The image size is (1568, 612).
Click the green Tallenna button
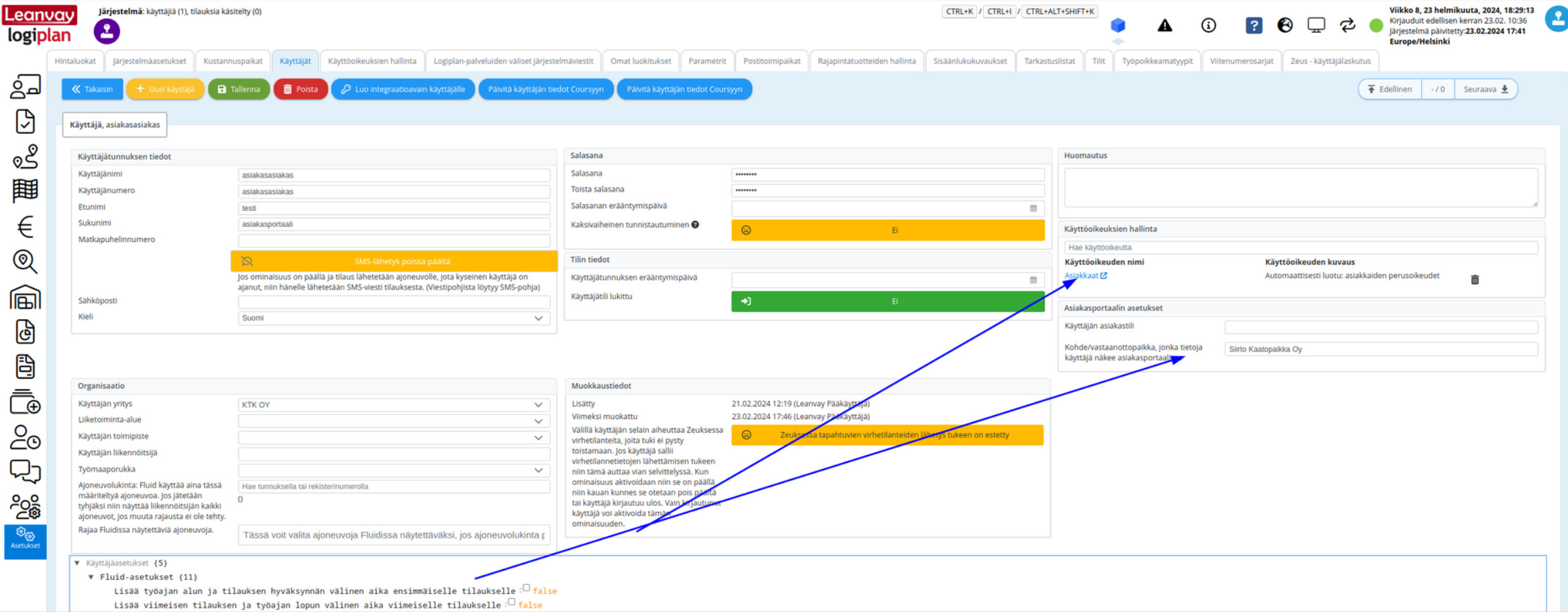238,89
